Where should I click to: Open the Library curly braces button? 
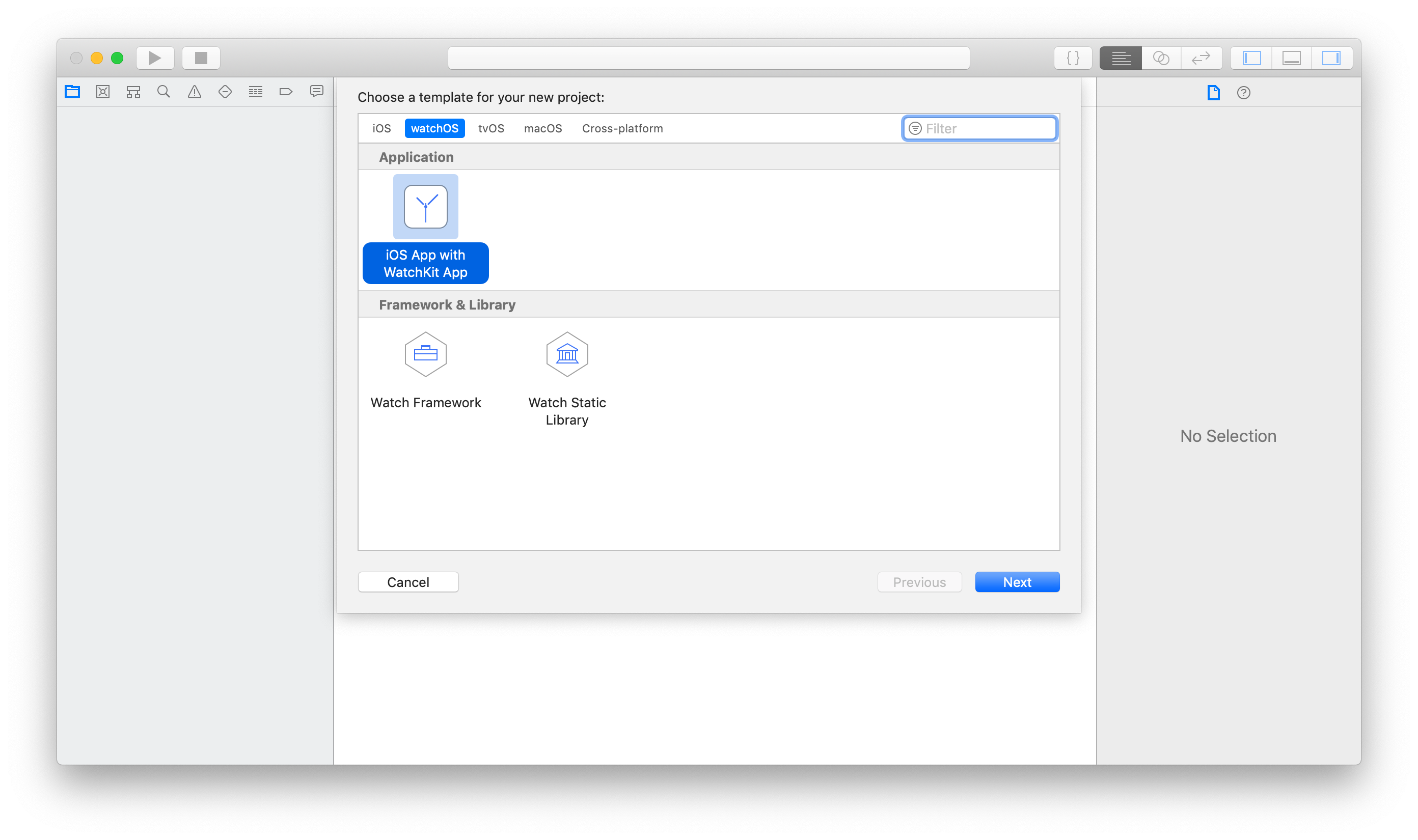[1073, 58]
